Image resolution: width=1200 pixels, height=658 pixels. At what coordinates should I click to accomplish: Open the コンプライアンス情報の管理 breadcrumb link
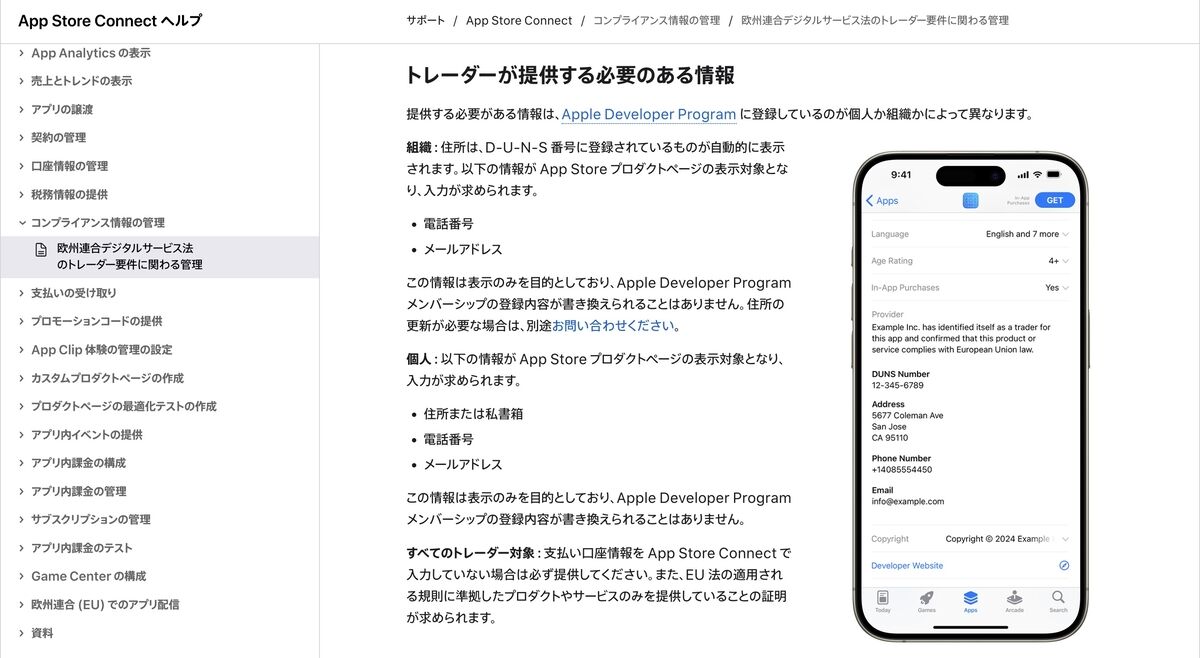(656, 20)
